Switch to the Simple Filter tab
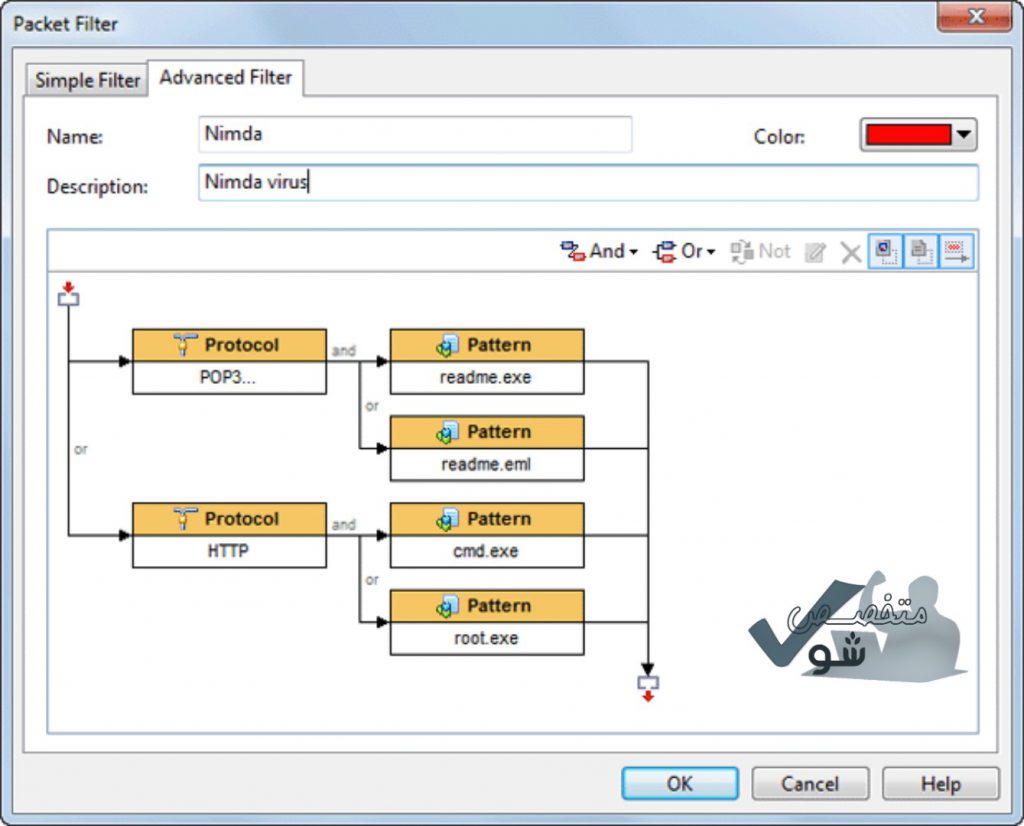Viewport: 1024px width, 826px height. (x=87, y=80)
